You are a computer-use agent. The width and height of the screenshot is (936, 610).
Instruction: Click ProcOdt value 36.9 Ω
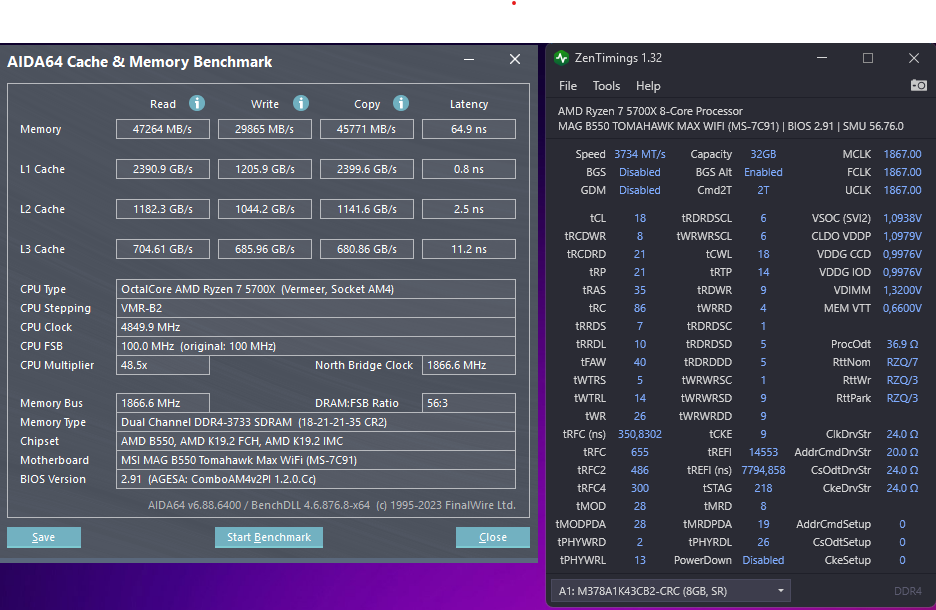(902, 344)
